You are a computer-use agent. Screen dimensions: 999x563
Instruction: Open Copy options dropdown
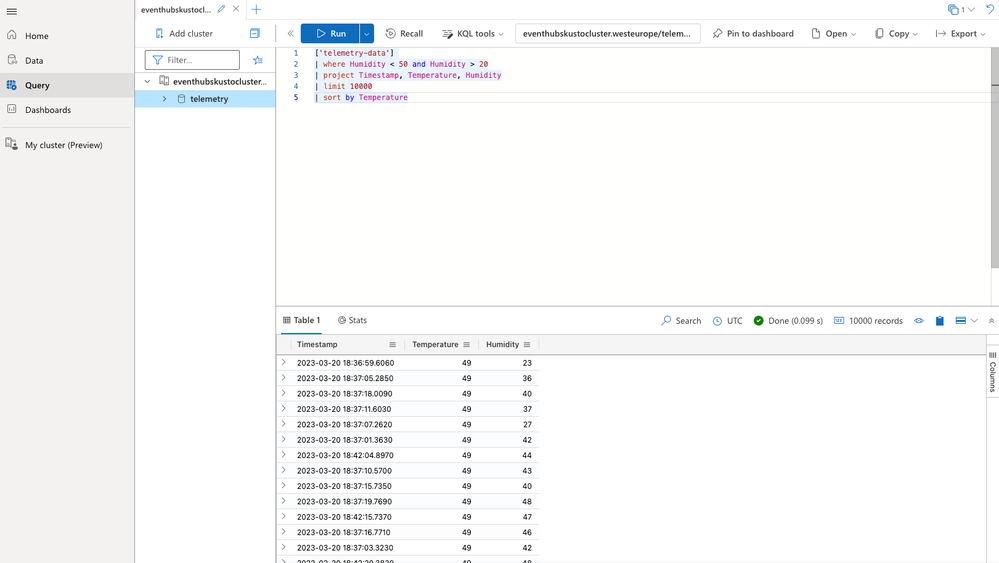896,33
